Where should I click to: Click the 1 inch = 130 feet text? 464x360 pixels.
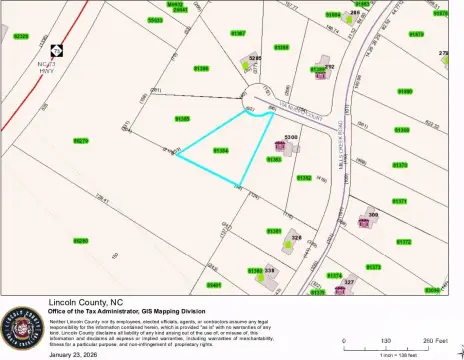399,355
